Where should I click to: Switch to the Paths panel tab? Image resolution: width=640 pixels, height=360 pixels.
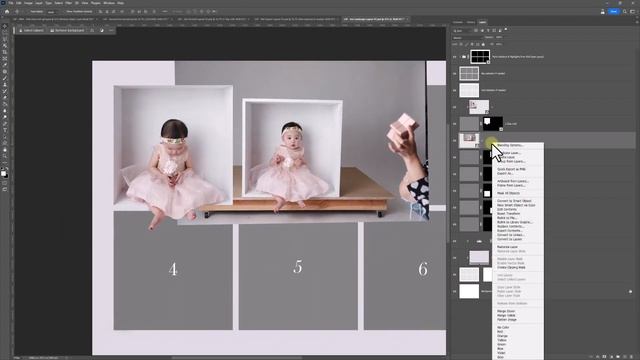point(471,22)
